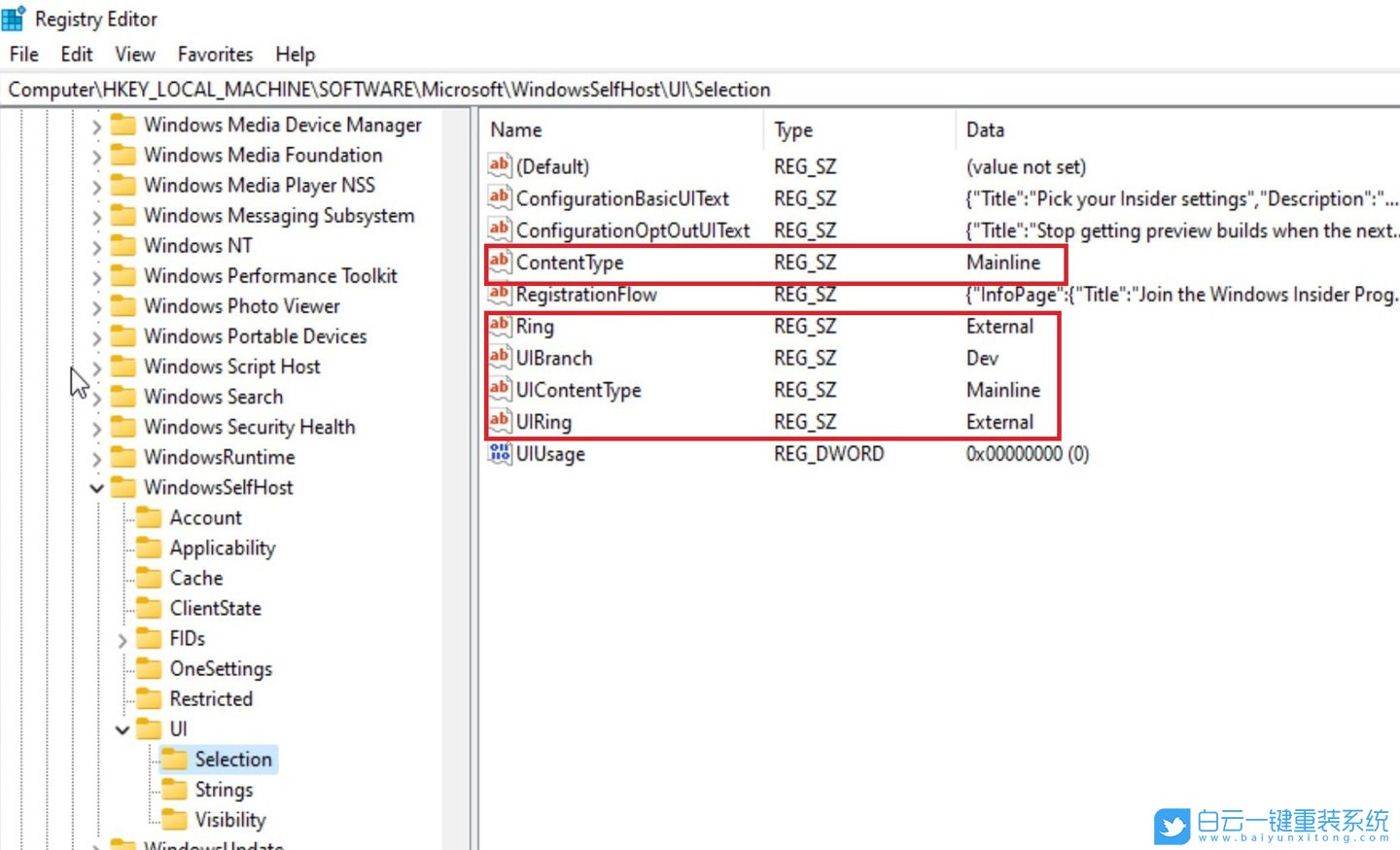The width and height of the screenshot is (1400, 850).
Task: Click the Windows Search folder icon
Action: (123, 397)
